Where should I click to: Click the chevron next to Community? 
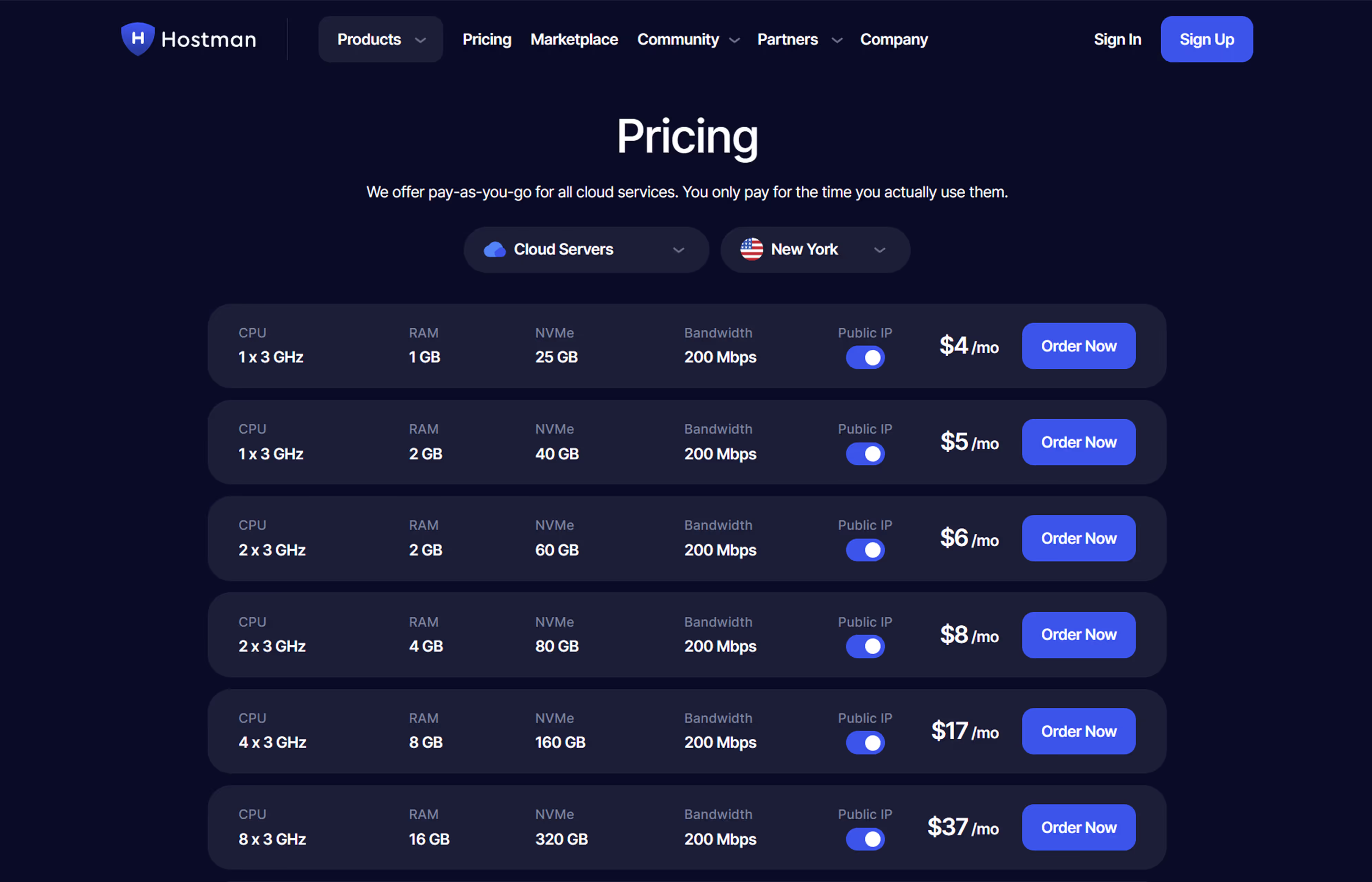(x=734, y=40)
